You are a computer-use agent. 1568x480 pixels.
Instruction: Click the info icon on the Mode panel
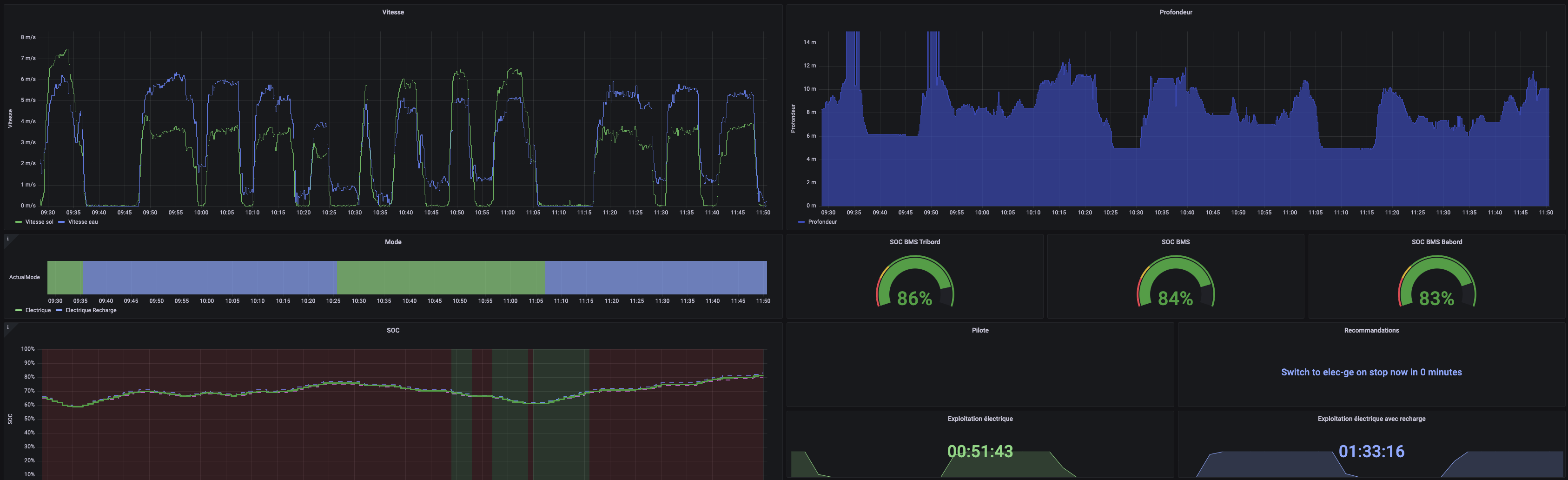coord(8,239)
